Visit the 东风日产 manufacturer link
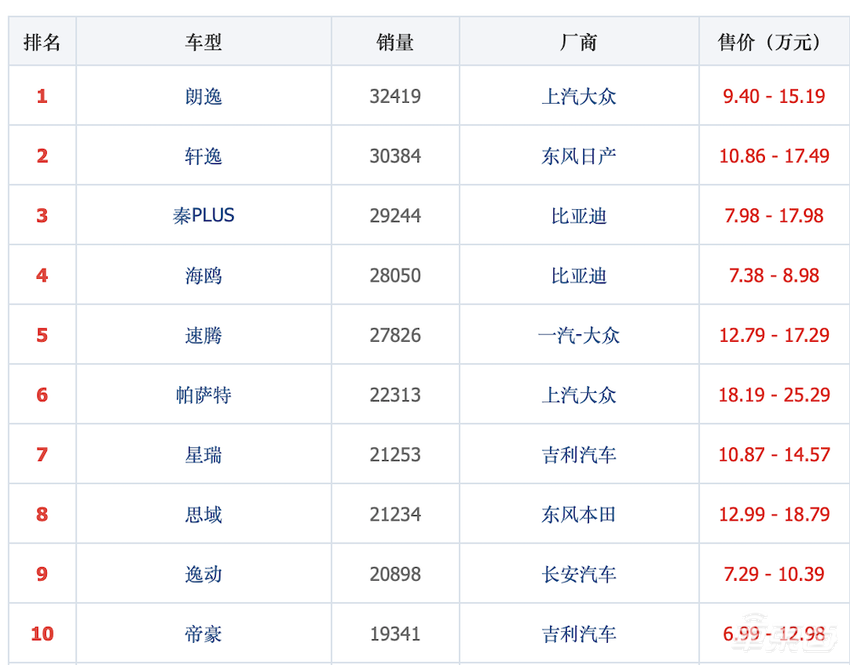 click(x=578, y=155)
